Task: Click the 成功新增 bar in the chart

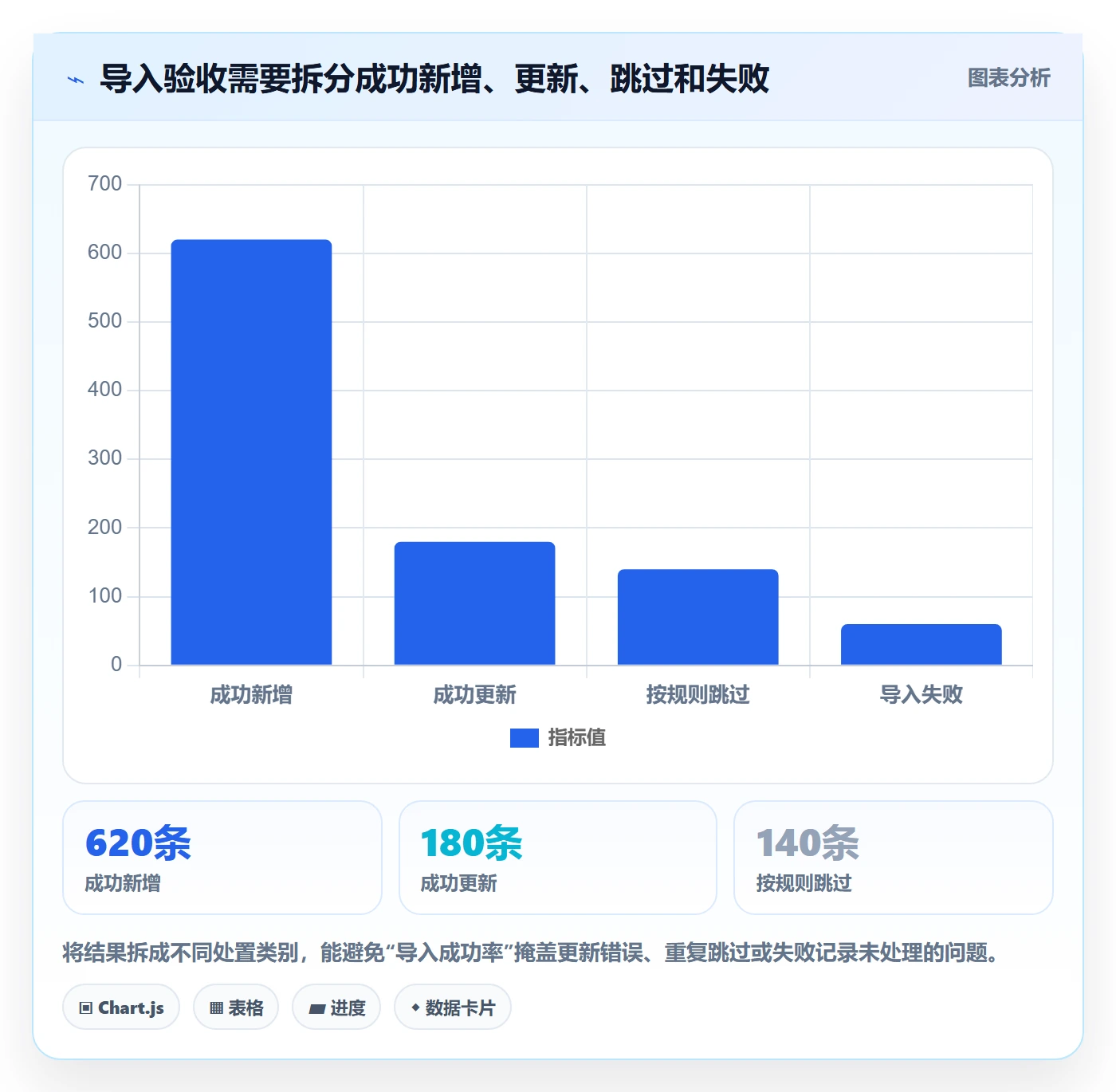Action: (251, 452)
